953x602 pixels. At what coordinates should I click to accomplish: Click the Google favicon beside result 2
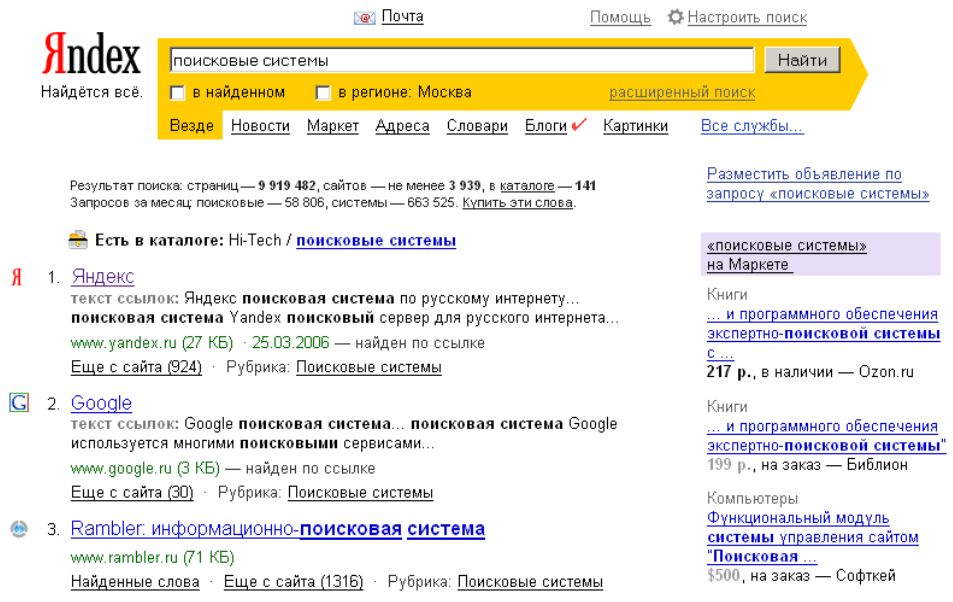tap(19, 403)
